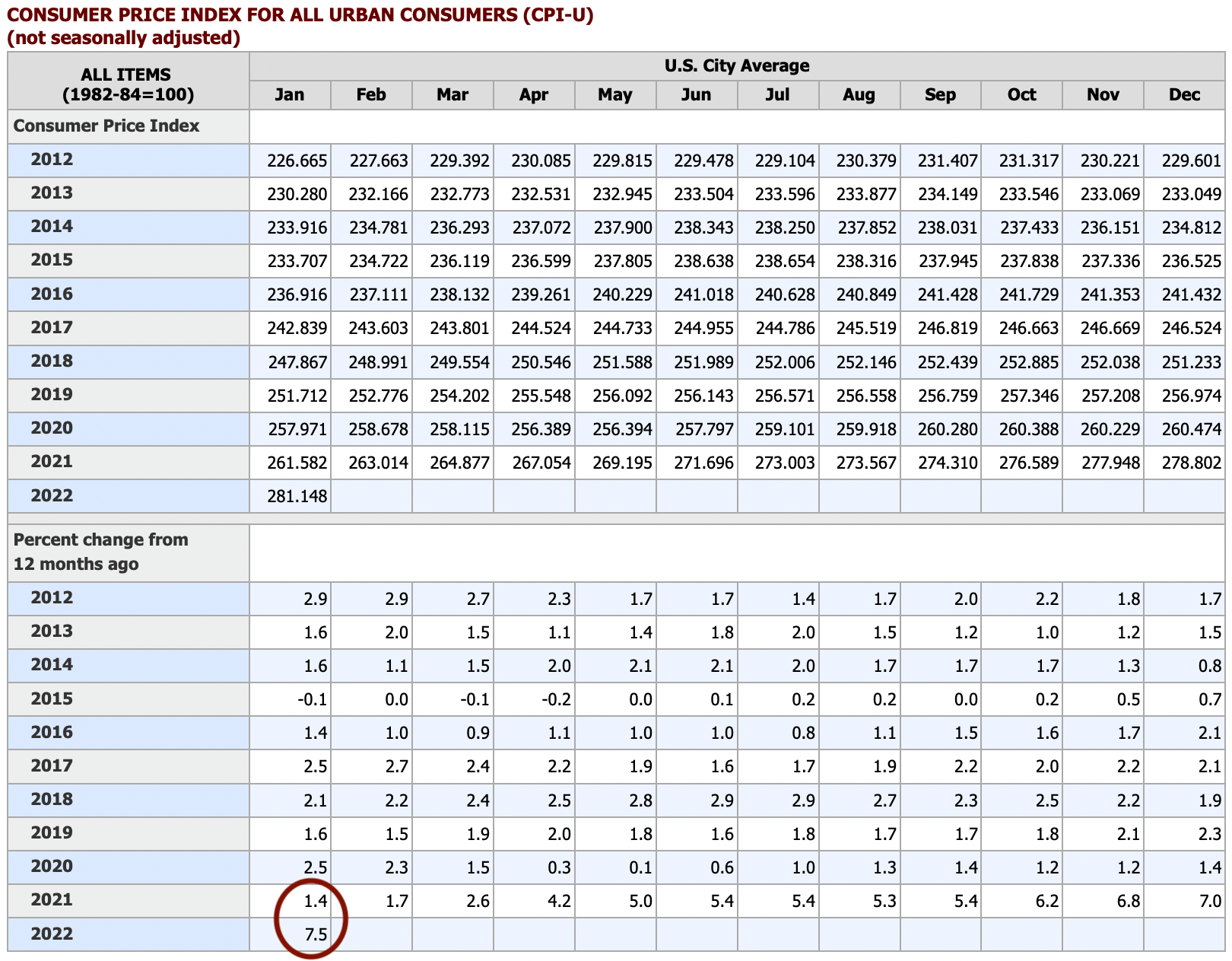Click the circled 7.5 value for January 2022

(316, 934)
